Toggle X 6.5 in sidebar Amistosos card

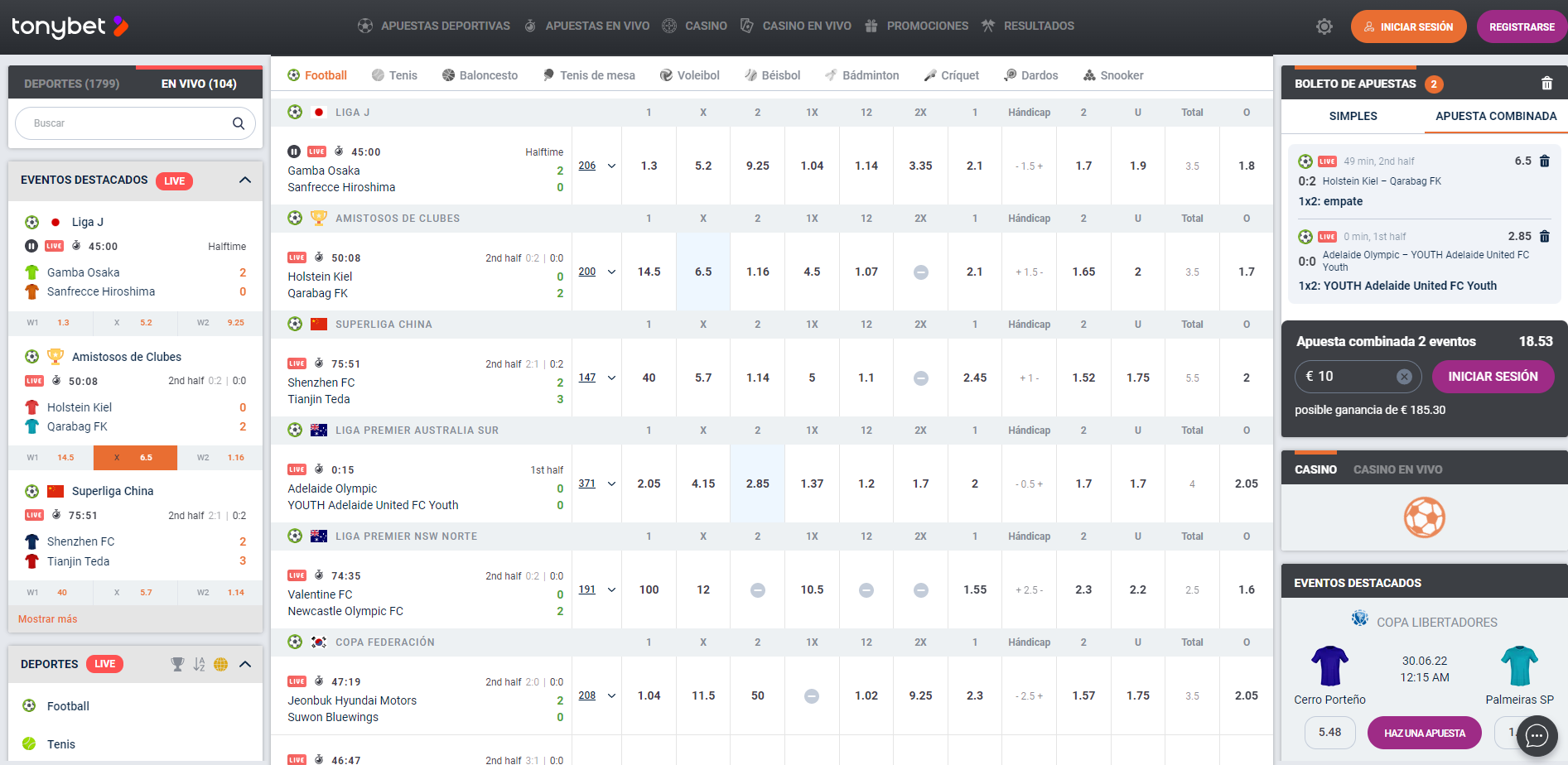coord(135,458)
